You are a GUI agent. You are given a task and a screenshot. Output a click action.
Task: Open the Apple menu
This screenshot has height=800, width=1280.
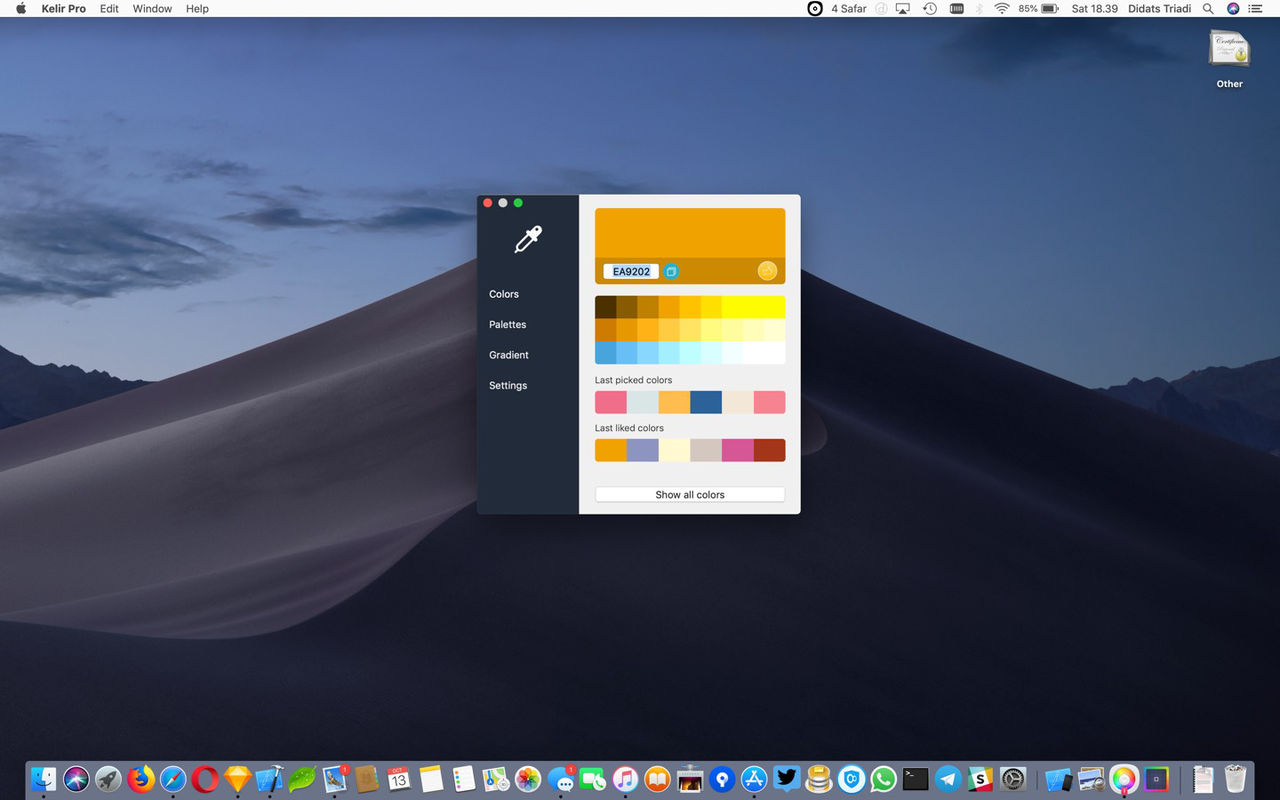(x=21, y=8)
